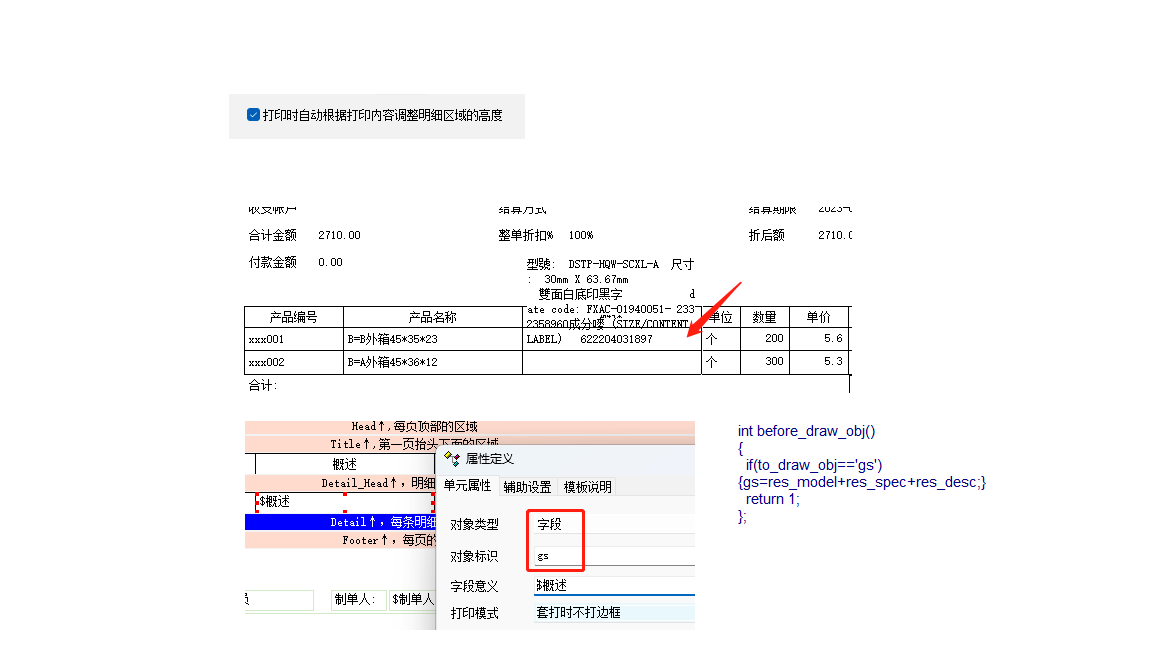Toggle the auto-adjust detail area height checkbox
The height and width of the screenshot is (648, 1152).
[x=254, y=115]
